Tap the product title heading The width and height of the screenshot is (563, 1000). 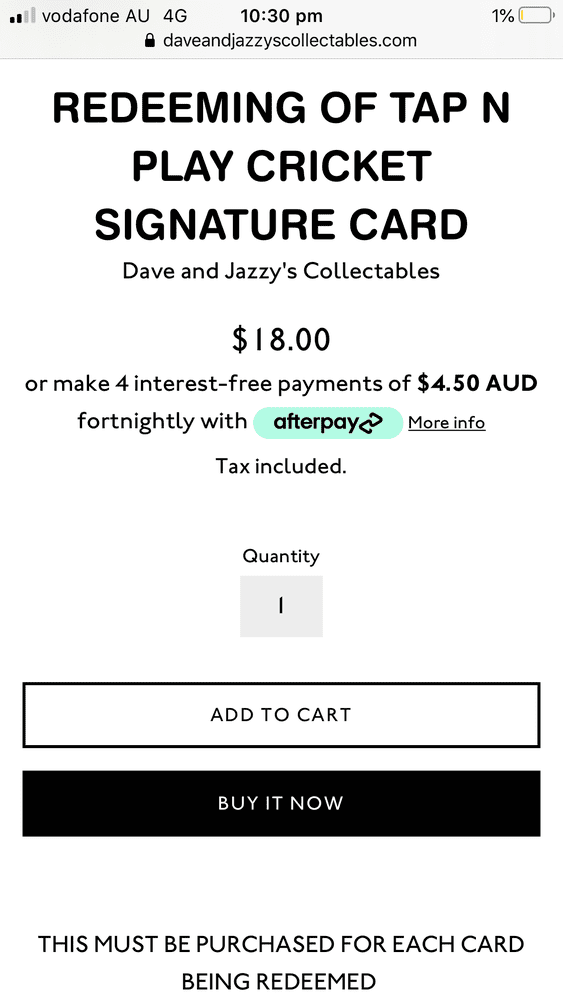(x=281, y=166)
